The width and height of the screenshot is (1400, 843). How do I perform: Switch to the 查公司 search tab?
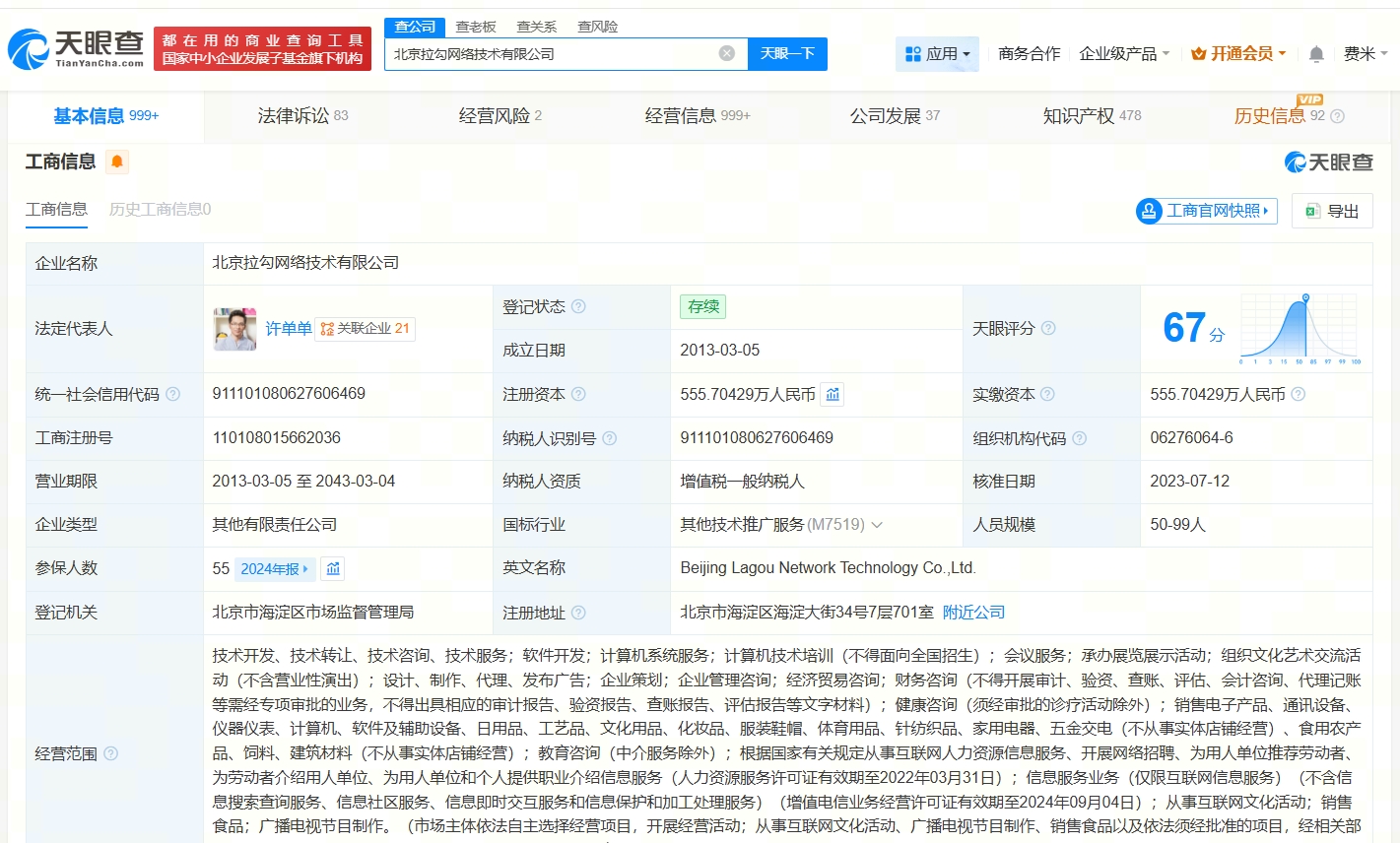(x=415, y=27)
